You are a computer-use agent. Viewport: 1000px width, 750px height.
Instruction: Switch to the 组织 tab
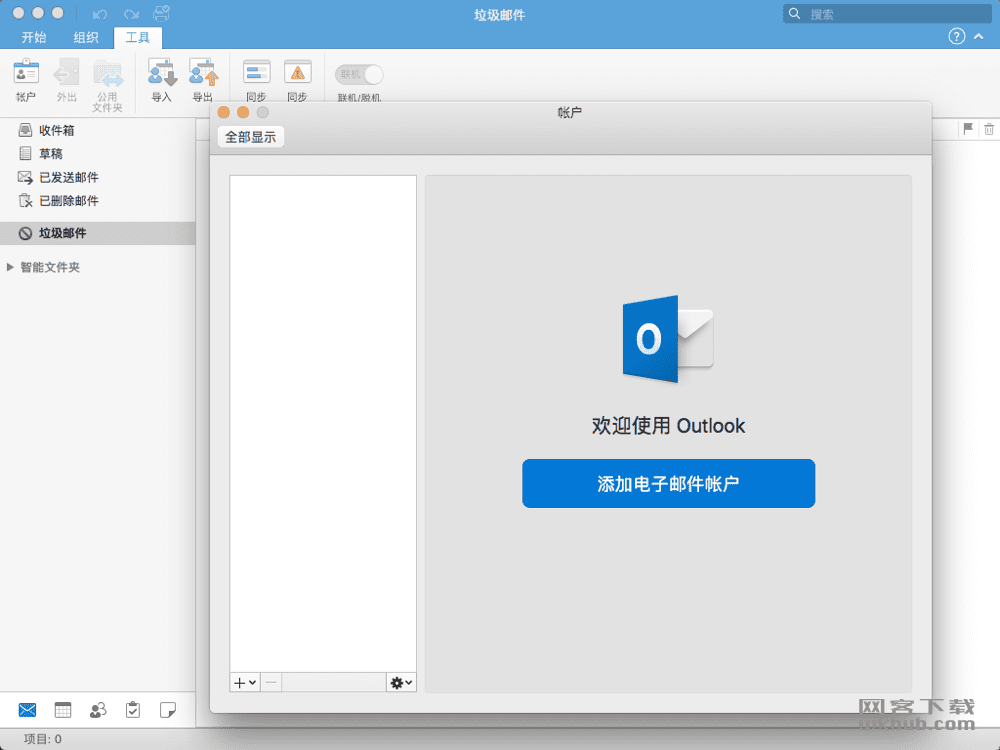point(85,38)
